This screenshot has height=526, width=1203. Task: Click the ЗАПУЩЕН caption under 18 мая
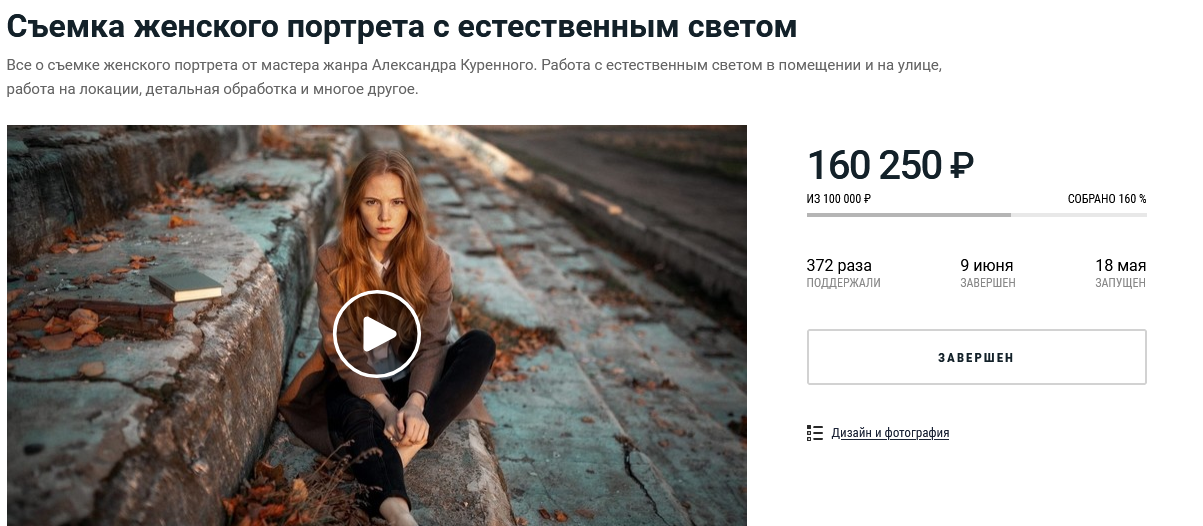coord(1119,283)
